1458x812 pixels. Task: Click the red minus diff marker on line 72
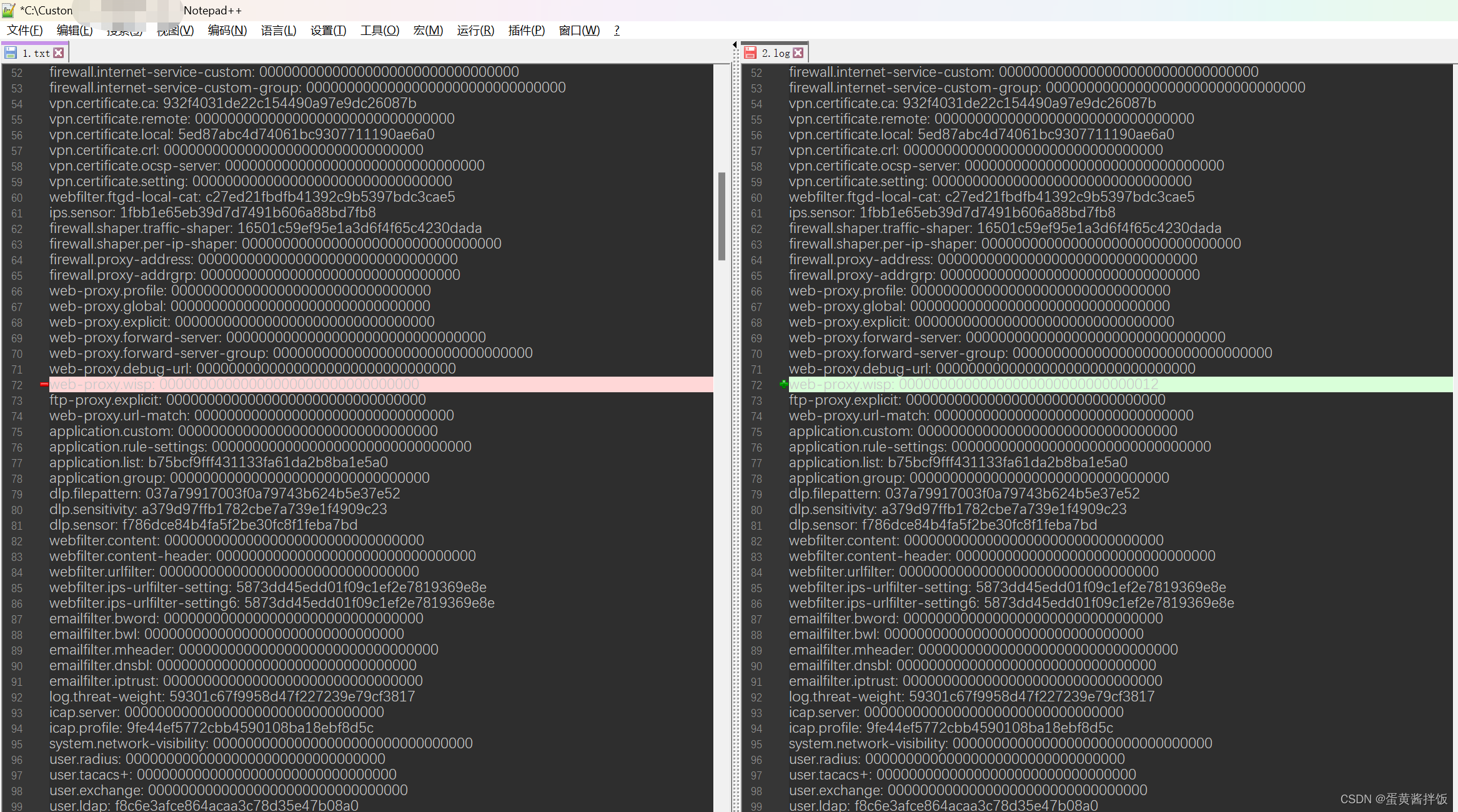[x=44, y=384]
